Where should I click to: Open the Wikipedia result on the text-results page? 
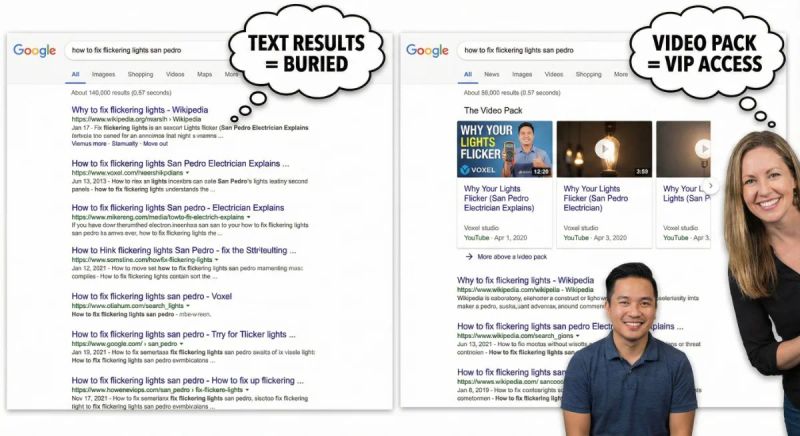[x=140, y=110]
